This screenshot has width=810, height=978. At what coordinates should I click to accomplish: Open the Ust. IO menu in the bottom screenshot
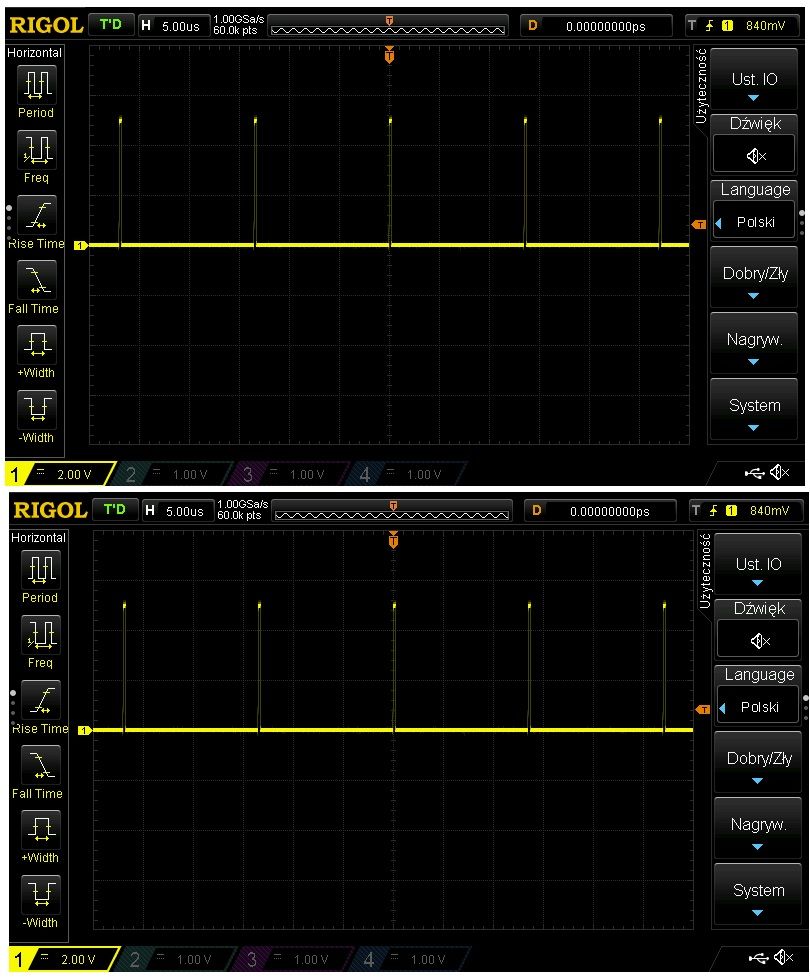point(758,564)
